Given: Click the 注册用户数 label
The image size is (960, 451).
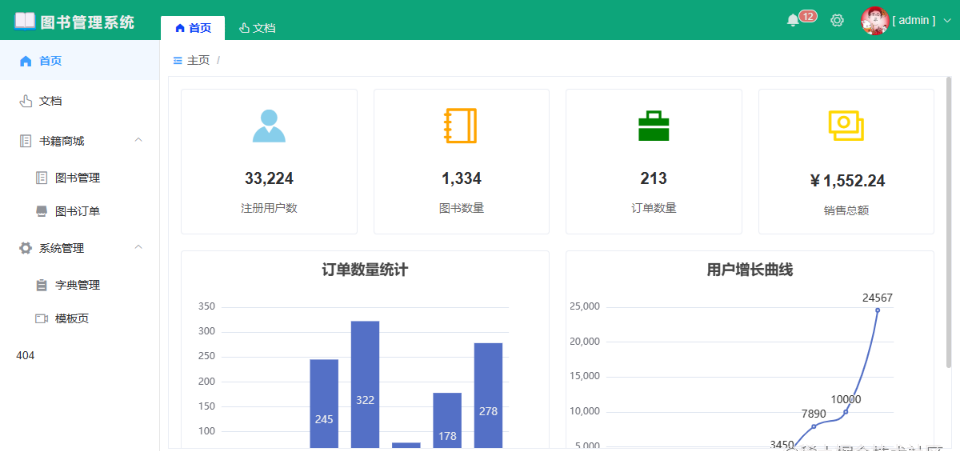Looking at the screenshot, I should coord(269,208).
